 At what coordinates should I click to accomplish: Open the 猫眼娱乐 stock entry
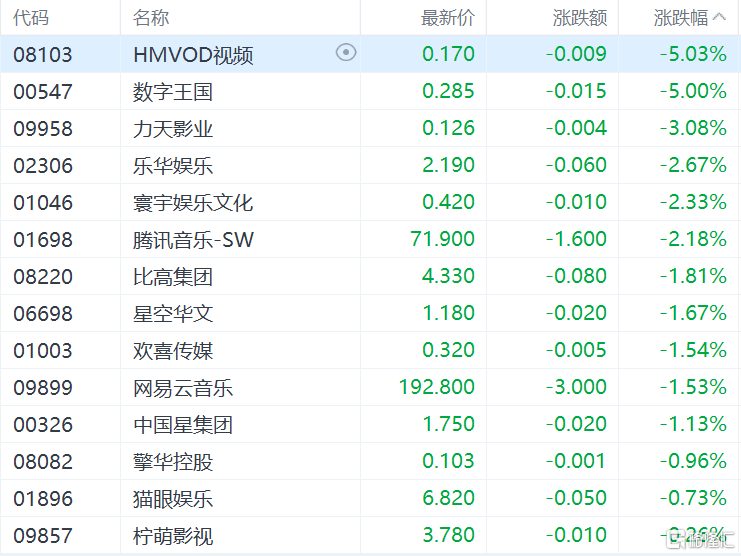point(173,498)
